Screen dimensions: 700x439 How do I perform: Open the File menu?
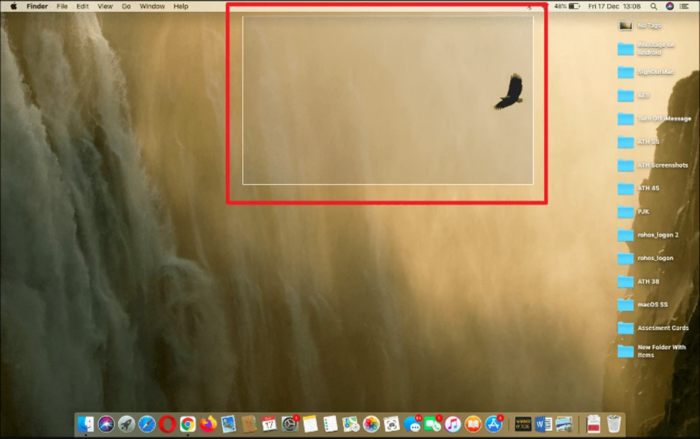62,6
